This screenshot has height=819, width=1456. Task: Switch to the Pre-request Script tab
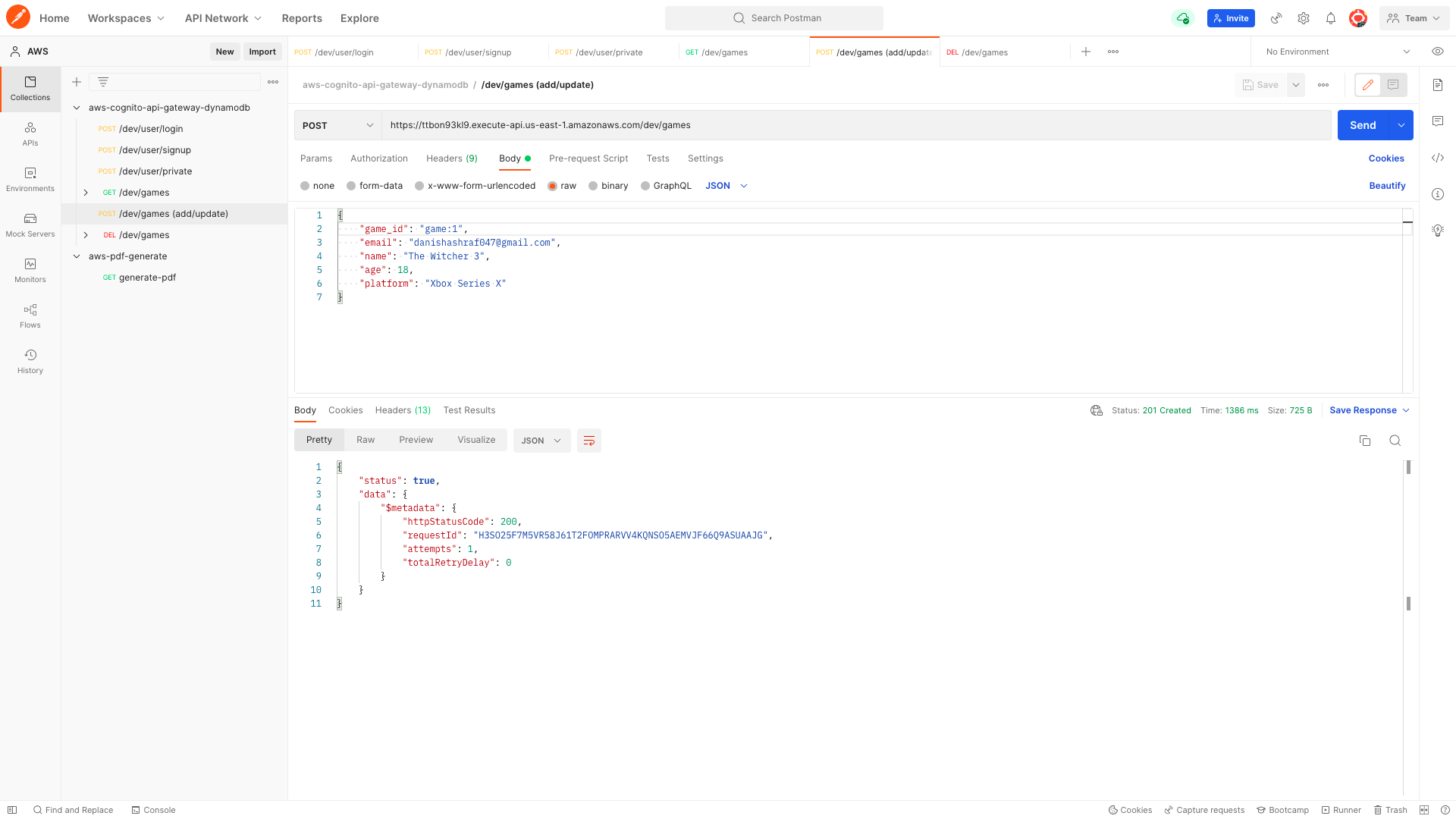point(588,158)
